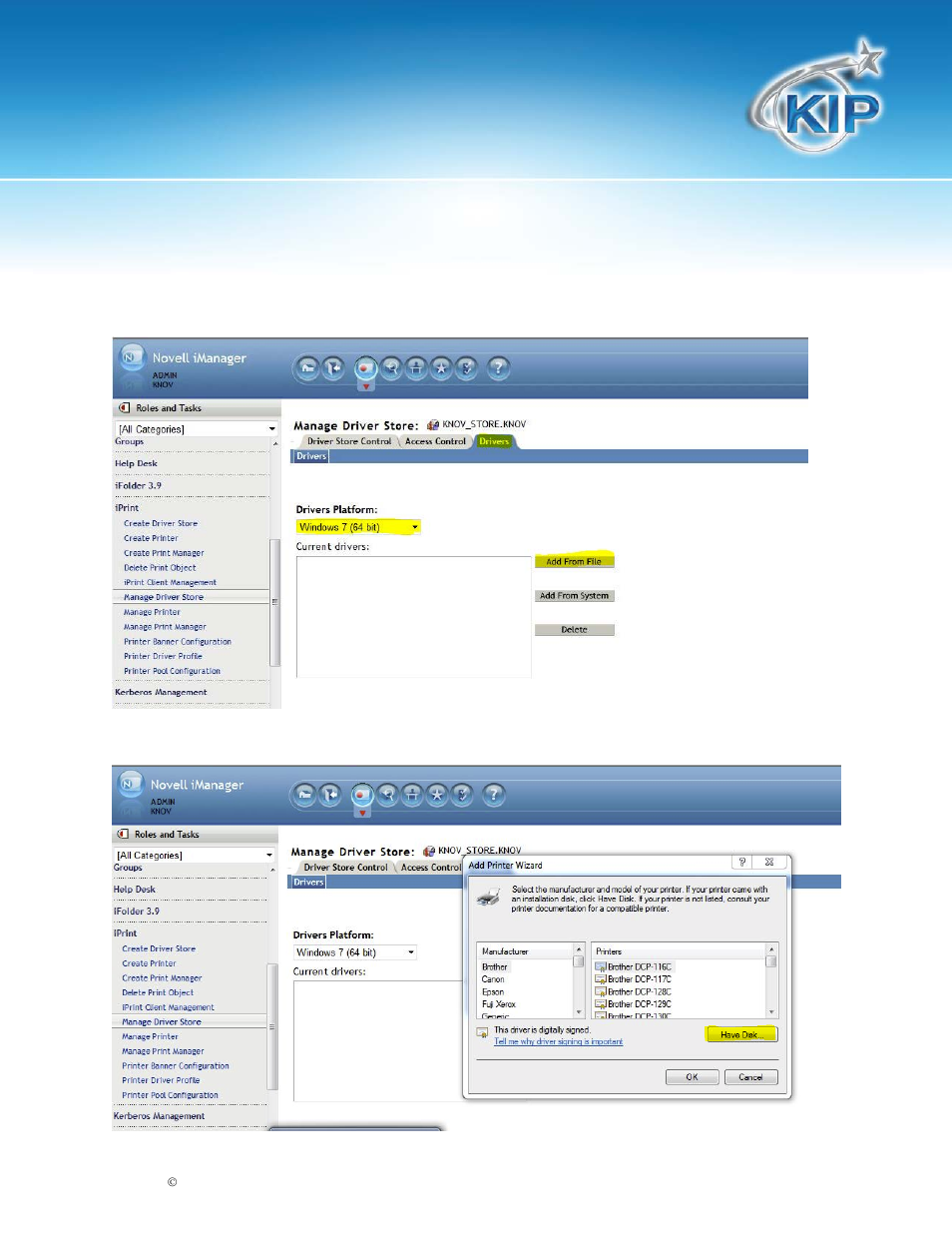
Task: Click View Objects magnifier icon, wizard screenshot
Action: click(388, 795)
